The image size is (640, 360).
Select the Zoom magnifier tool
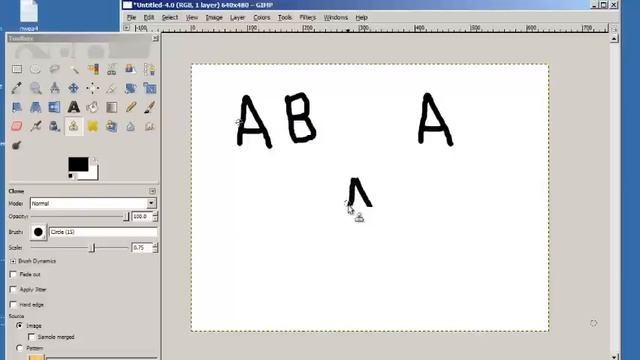point(36,88)
